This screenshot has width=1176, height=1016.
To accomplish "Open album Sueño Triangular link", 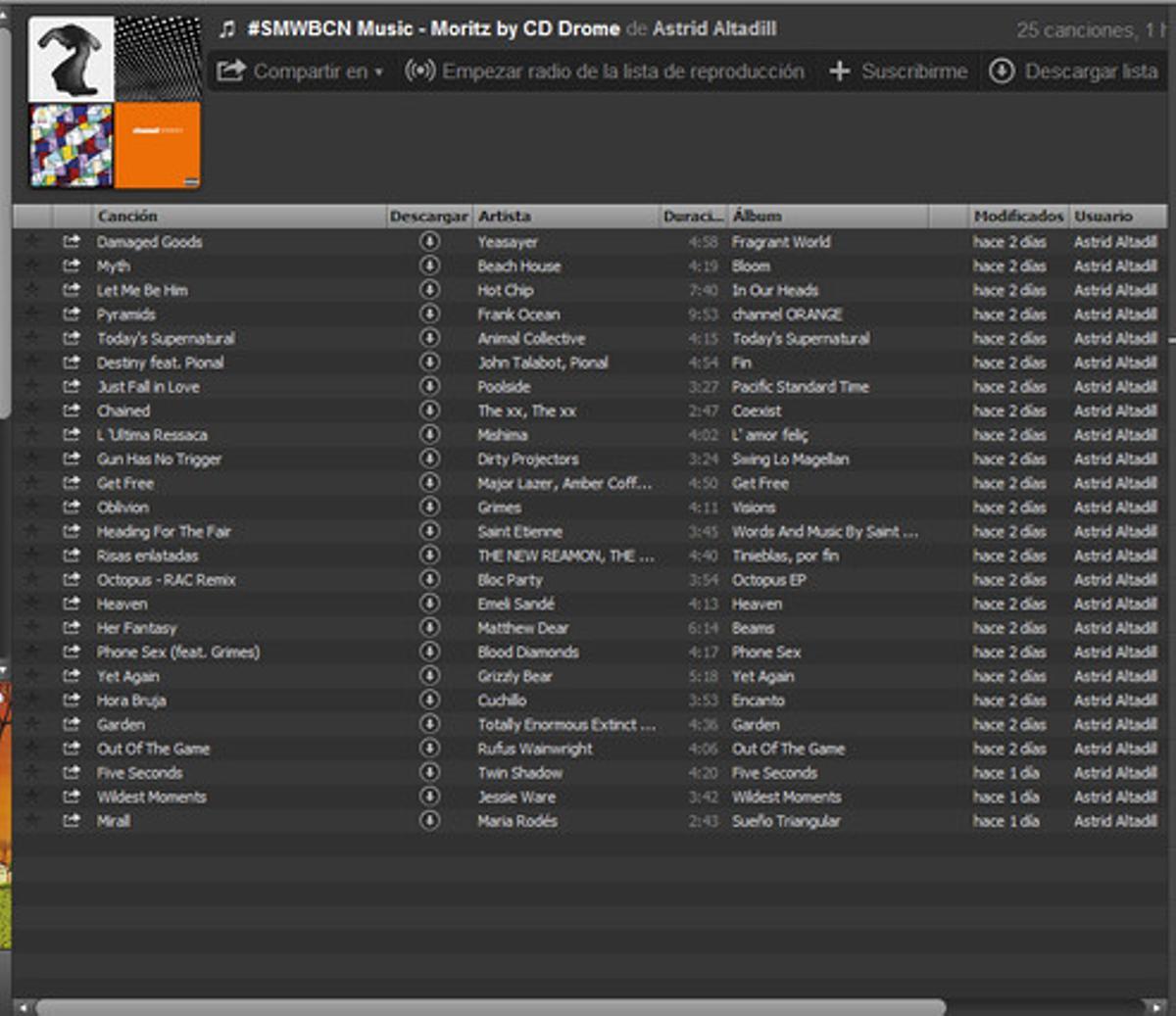I will [786, 820].
